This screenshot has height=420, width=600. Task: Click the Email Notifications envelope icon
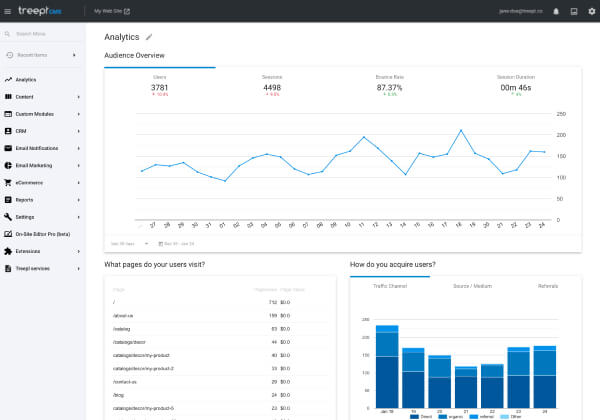[8, 148]
